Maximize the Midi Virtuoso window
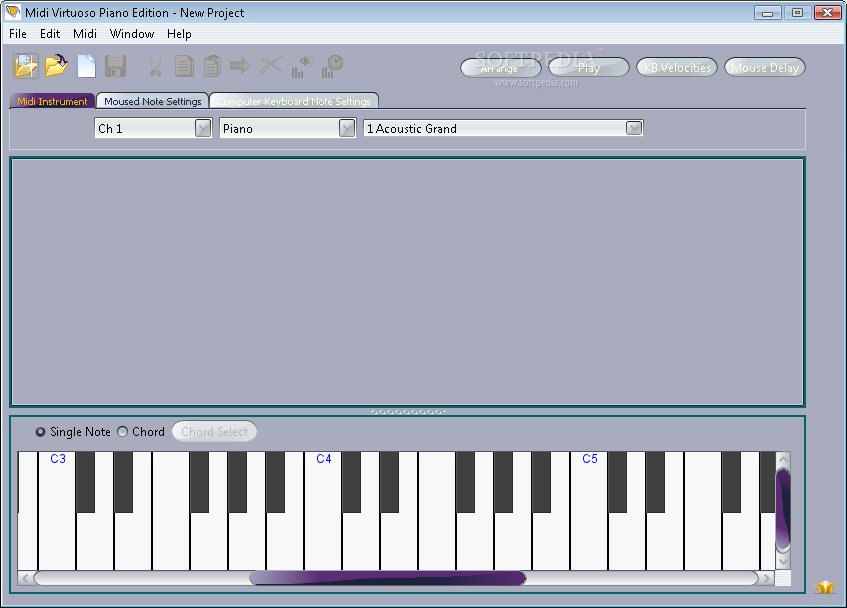Screen dimensions: 847x608 pos(797,12)
